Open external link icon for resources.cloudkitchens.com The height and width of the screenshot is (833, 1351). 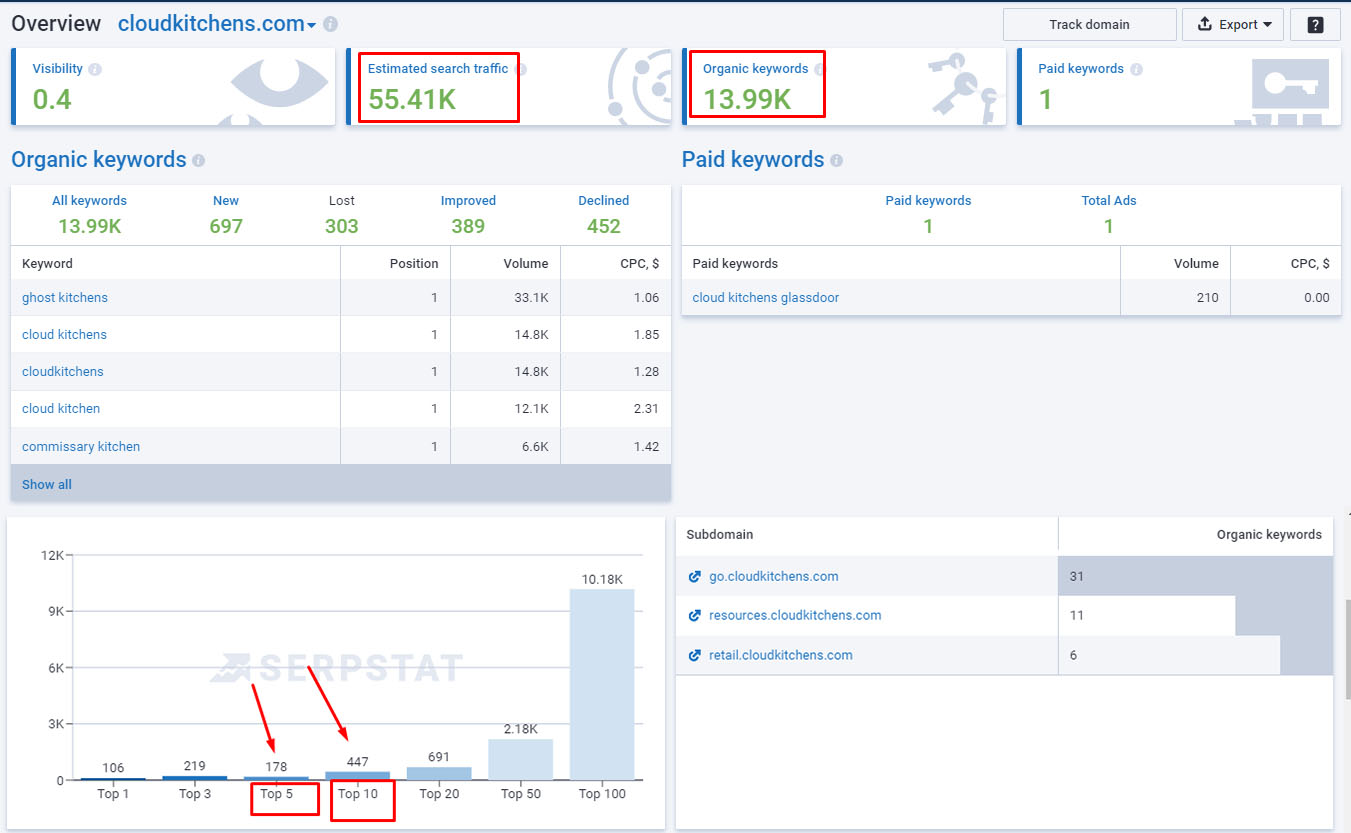tap(695, 616)
